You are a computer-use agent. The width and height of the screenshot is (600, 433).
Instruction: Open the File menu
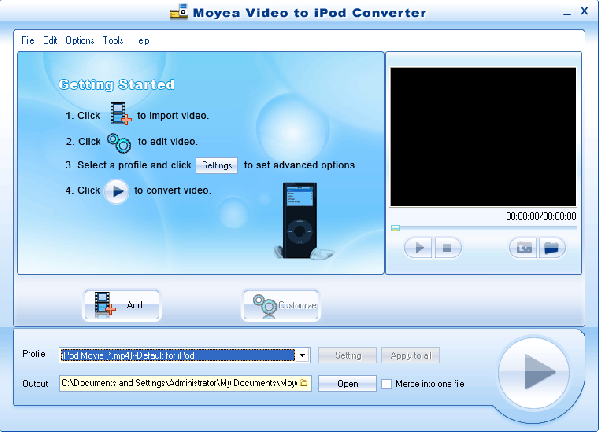click(x=27, y=41)
